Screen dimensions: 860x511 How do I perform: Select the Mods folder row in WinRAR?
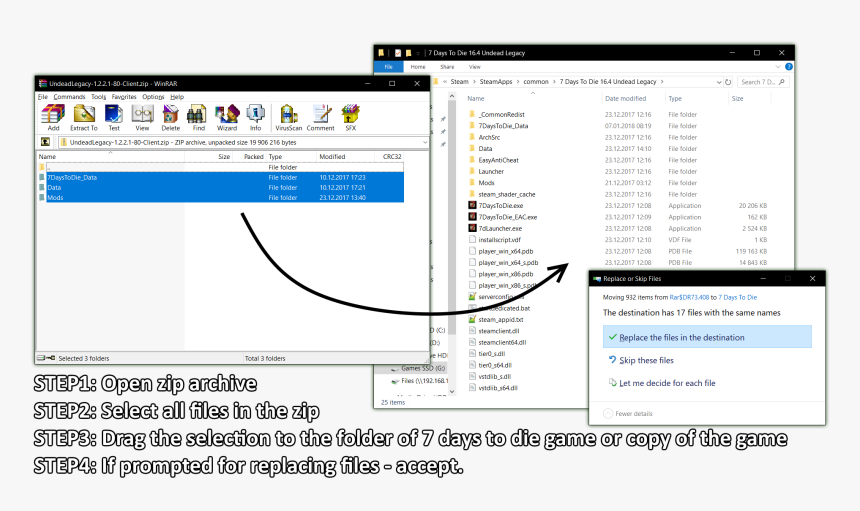(221, 197)
